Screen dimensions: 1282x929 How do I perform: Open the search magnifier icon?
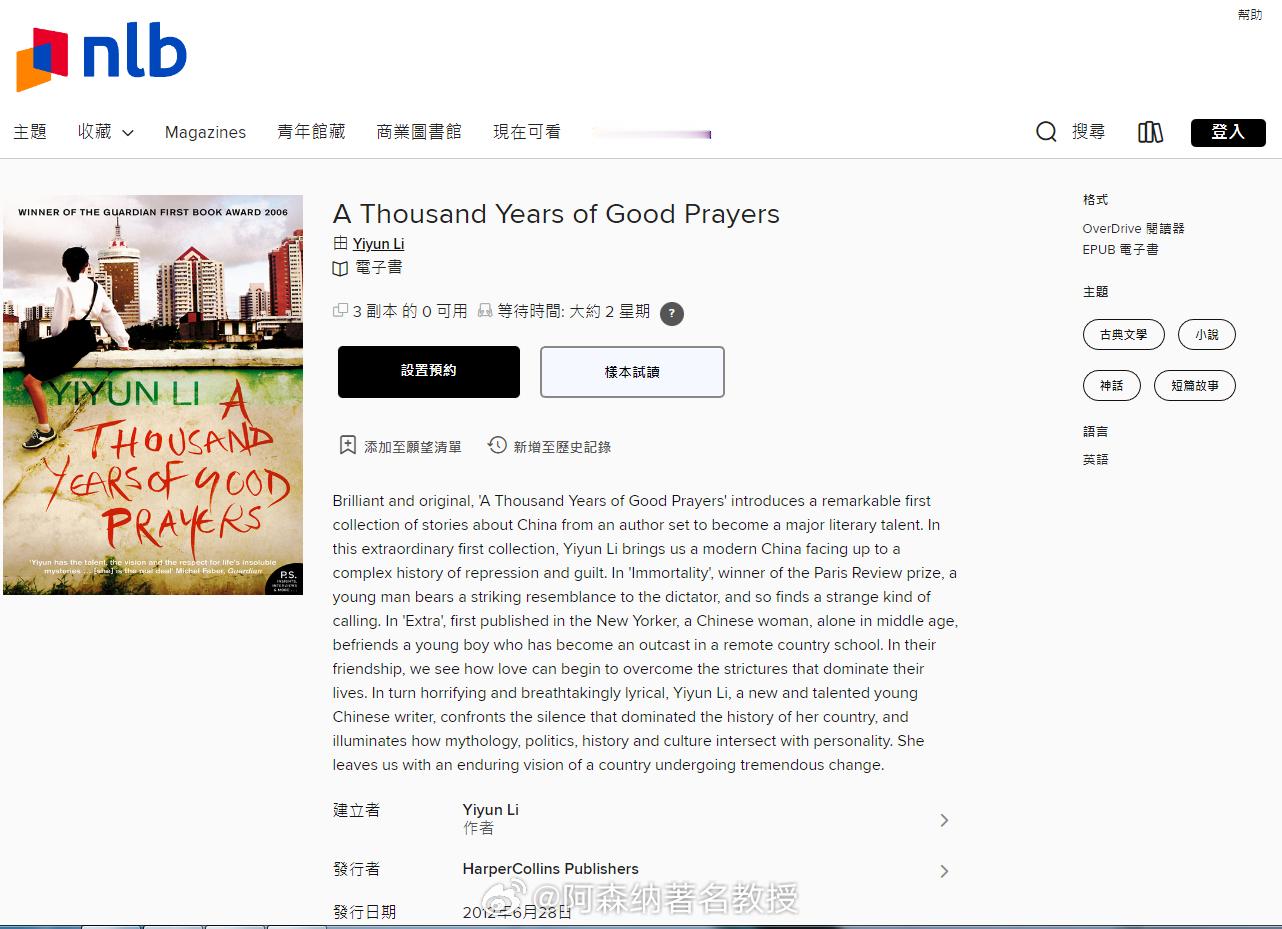pos(1046,132)
